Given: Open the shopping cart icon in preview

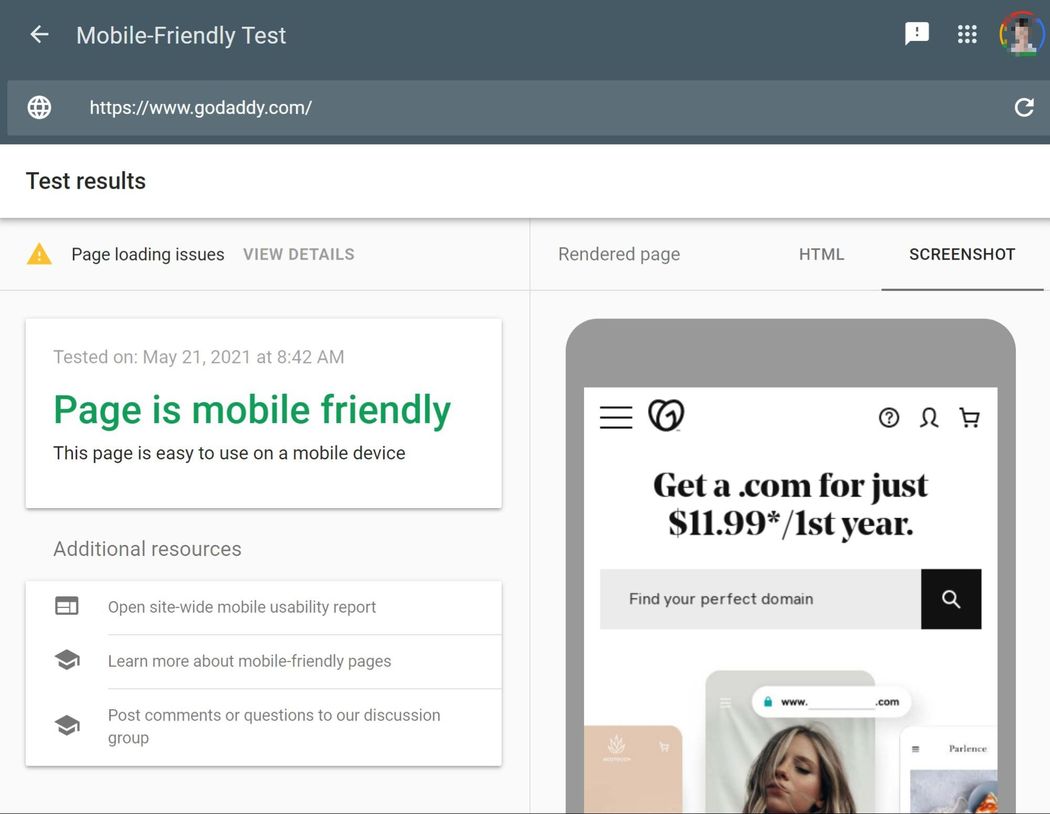Looking at the screenshot, I should pyautogui.click(x=970, y=418).
